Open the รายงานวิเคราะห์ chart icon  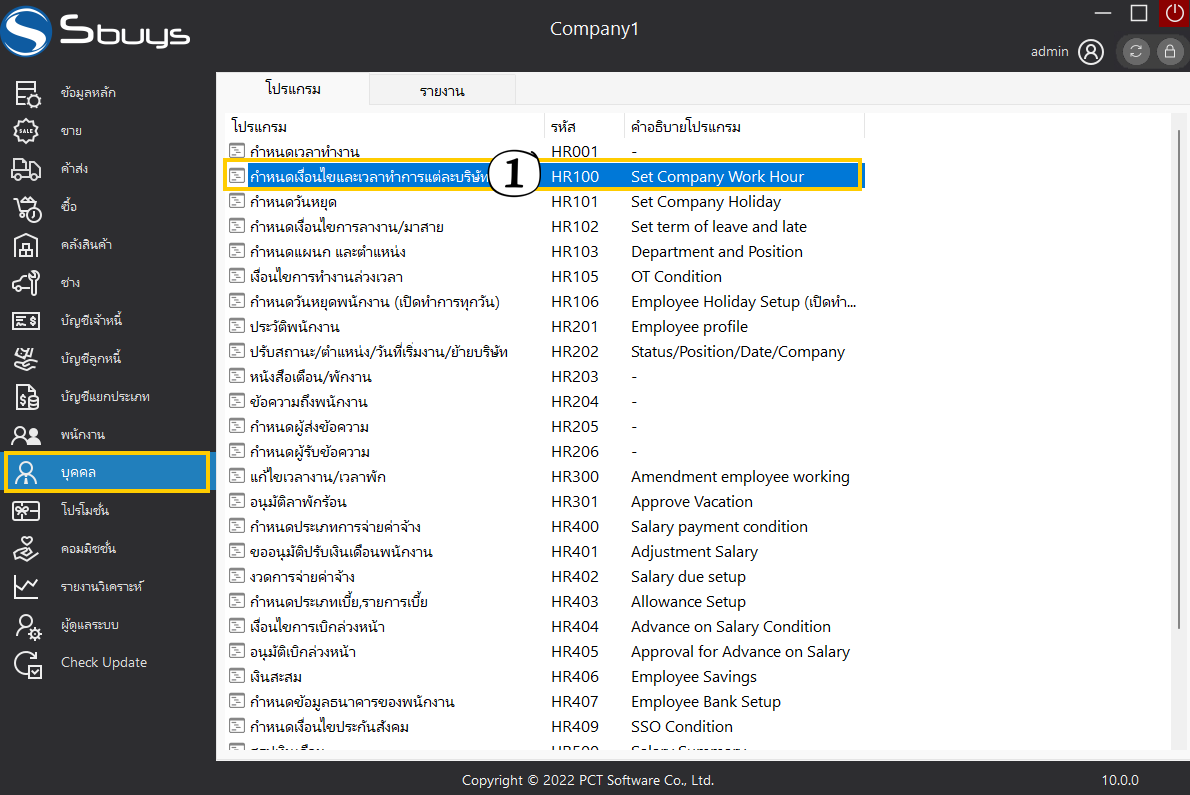[x=26, y=587]
